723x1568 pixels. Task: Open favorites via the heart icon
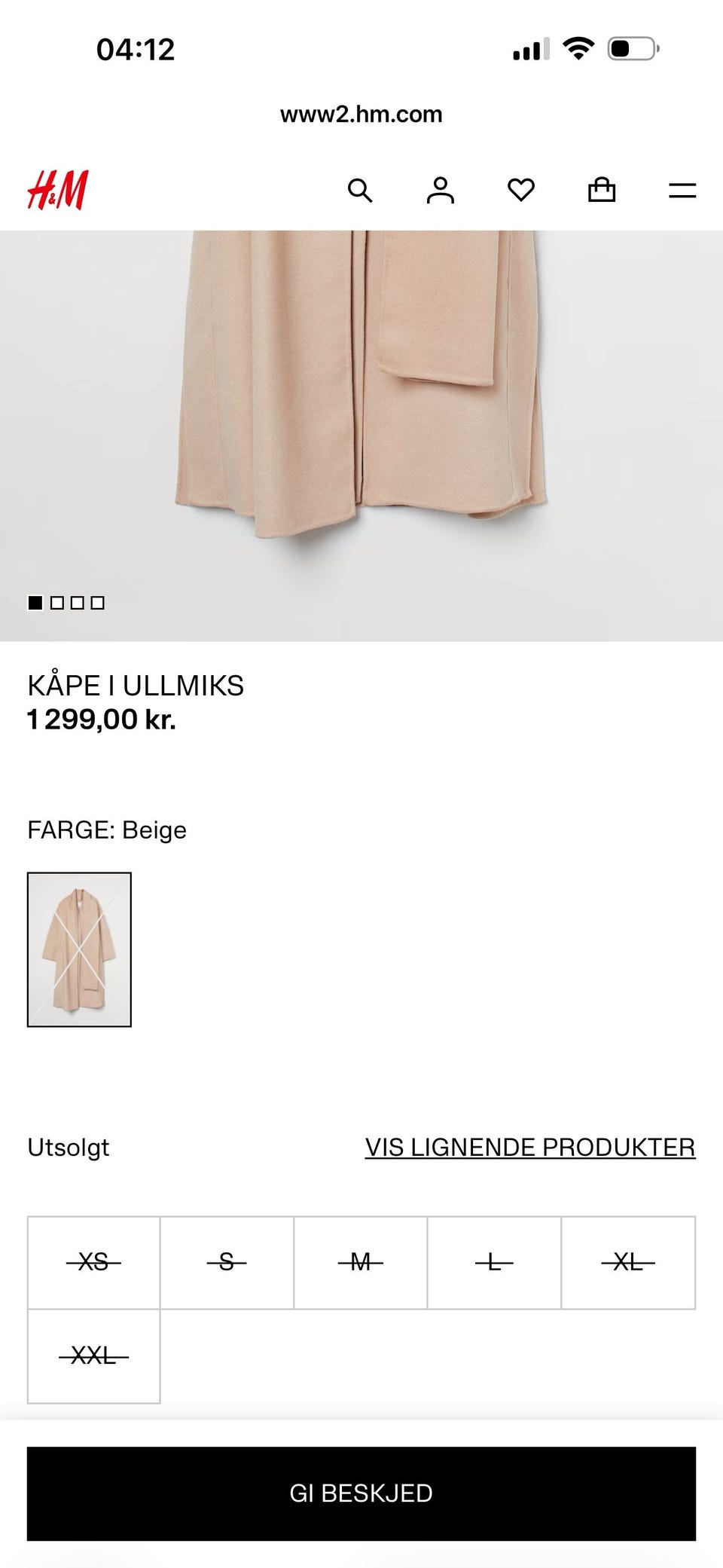521,190
